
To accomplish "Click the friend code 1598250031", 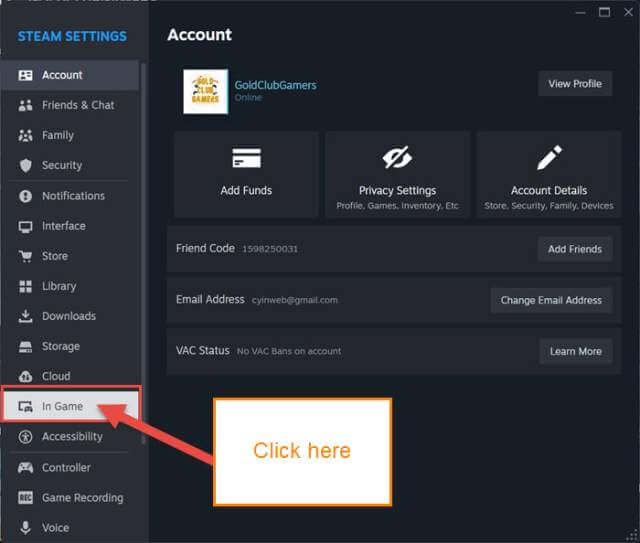I will tap(270, 249).
